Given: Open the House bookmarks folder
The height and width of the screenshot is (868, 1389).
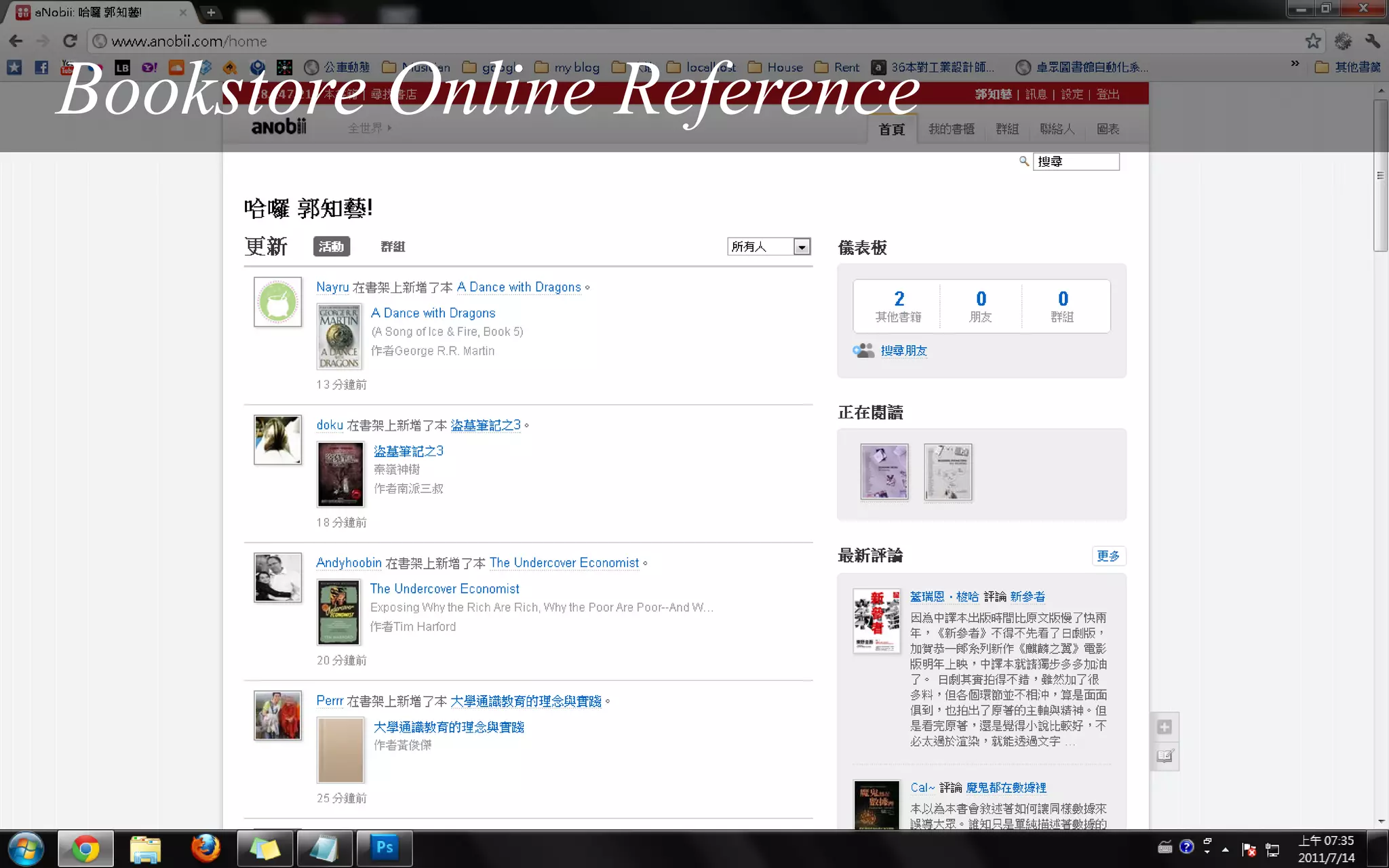Looking at the screenshot, I should pos(775,67).
